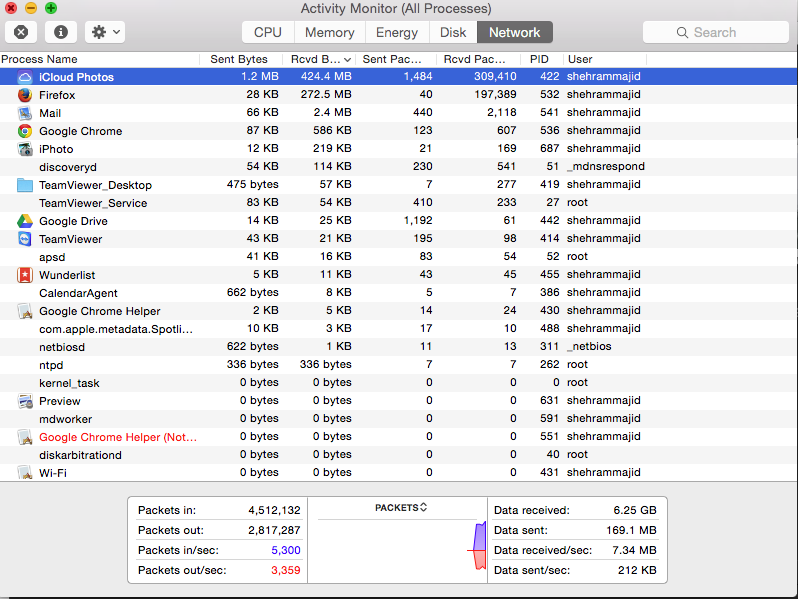Open the gear actions dropdown
The width and height of the screenshot is (798, 599).
point(105,32)
